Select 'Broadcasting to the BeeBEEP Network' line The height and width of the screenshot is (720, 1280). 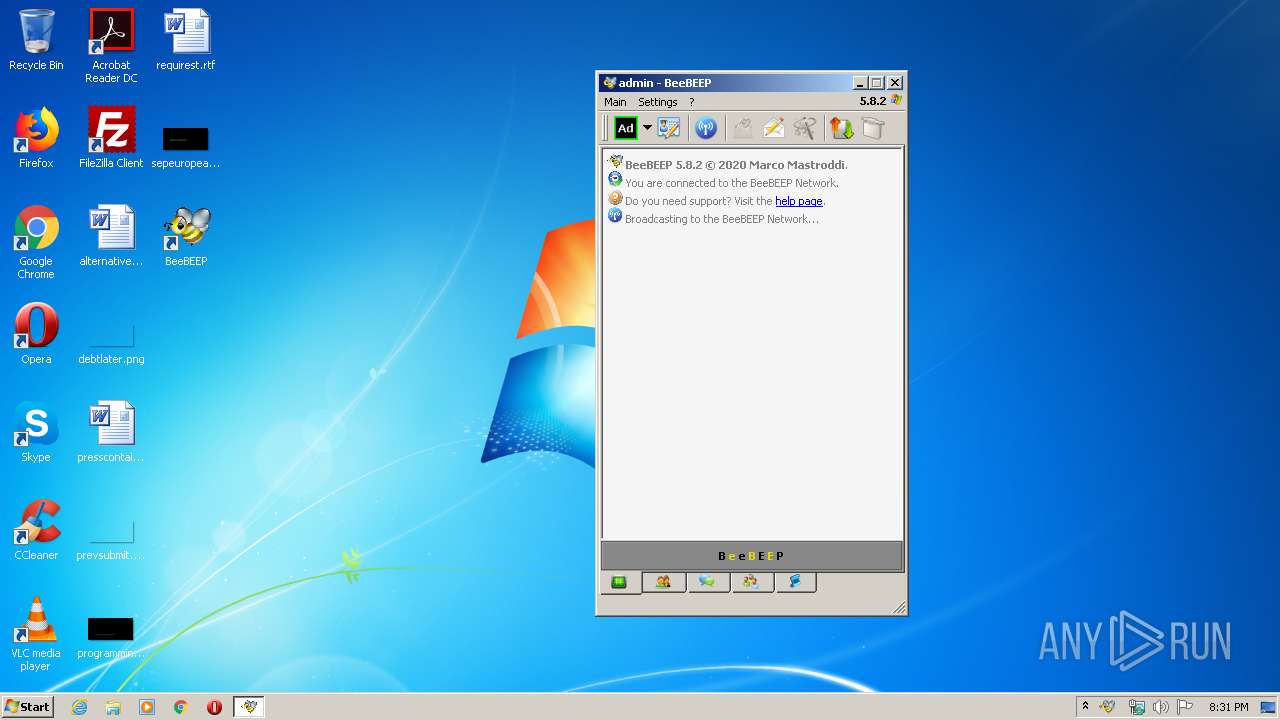[722, 219]
